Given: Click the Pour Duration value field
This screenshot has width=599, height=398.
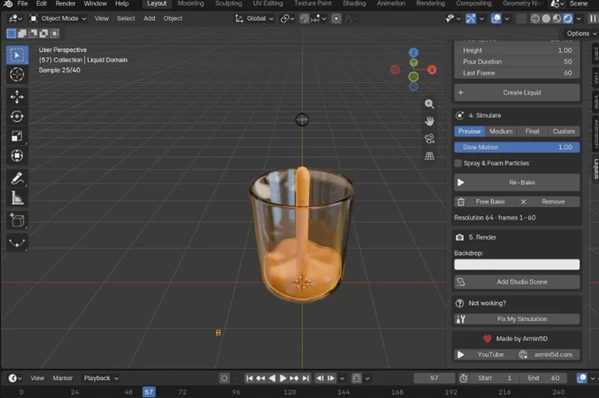Looking at the screenshot, I should click(x=517, y=61).
